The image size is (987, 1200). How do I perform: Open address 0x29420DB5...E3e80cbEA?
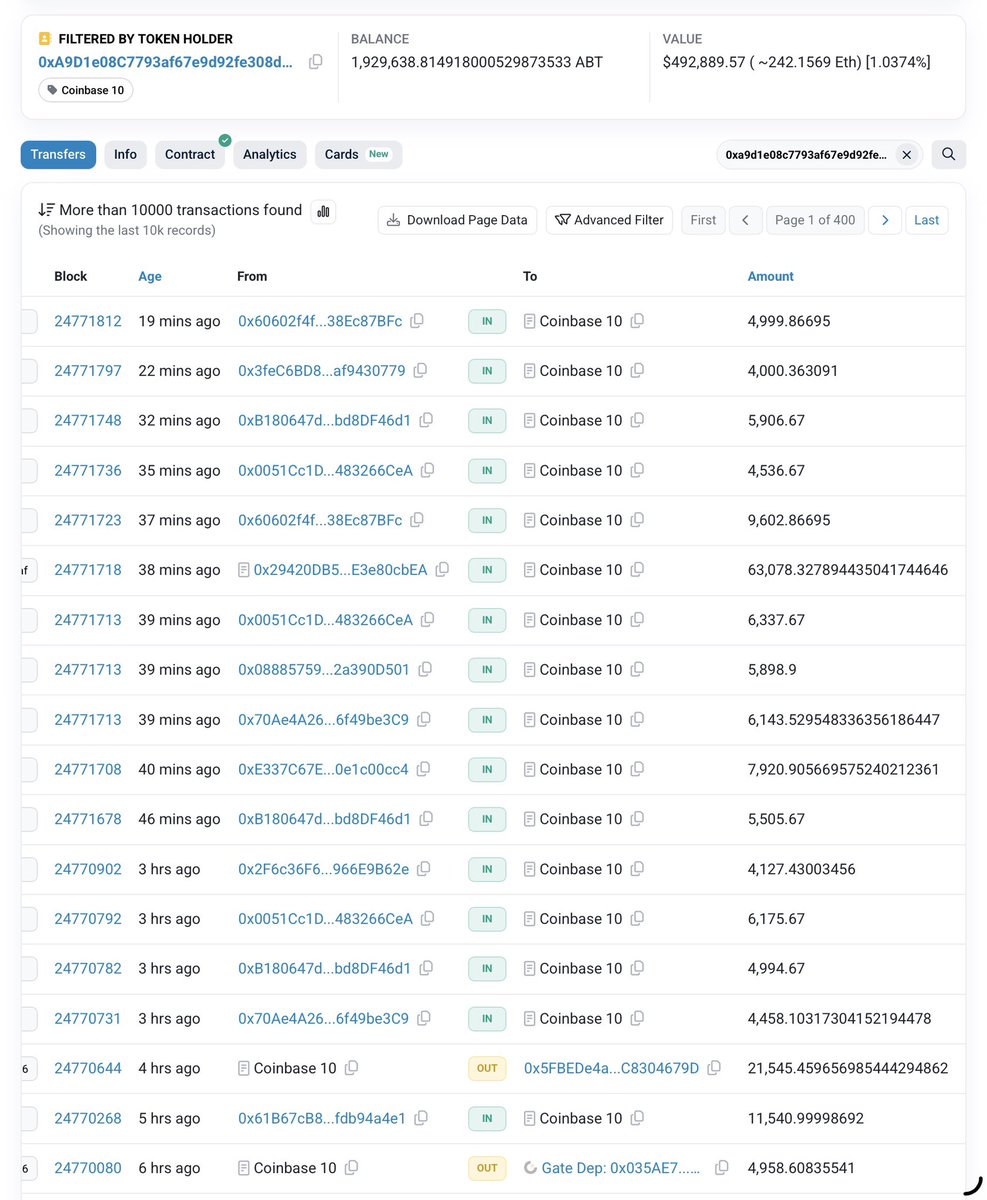click(x=340, y=570)
